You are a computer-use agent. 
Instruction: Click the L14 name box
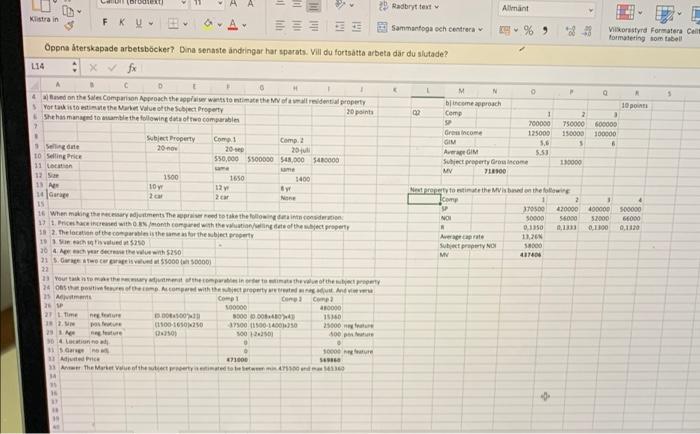[48, 67]
